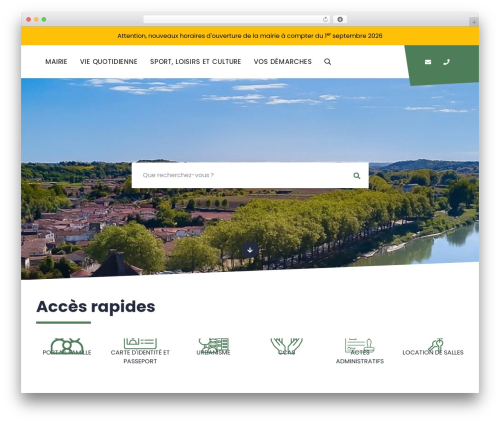Open the Portail Famille quick access icon
The width and height of the screenshot is (500, 423).
[x=67, y=345]
